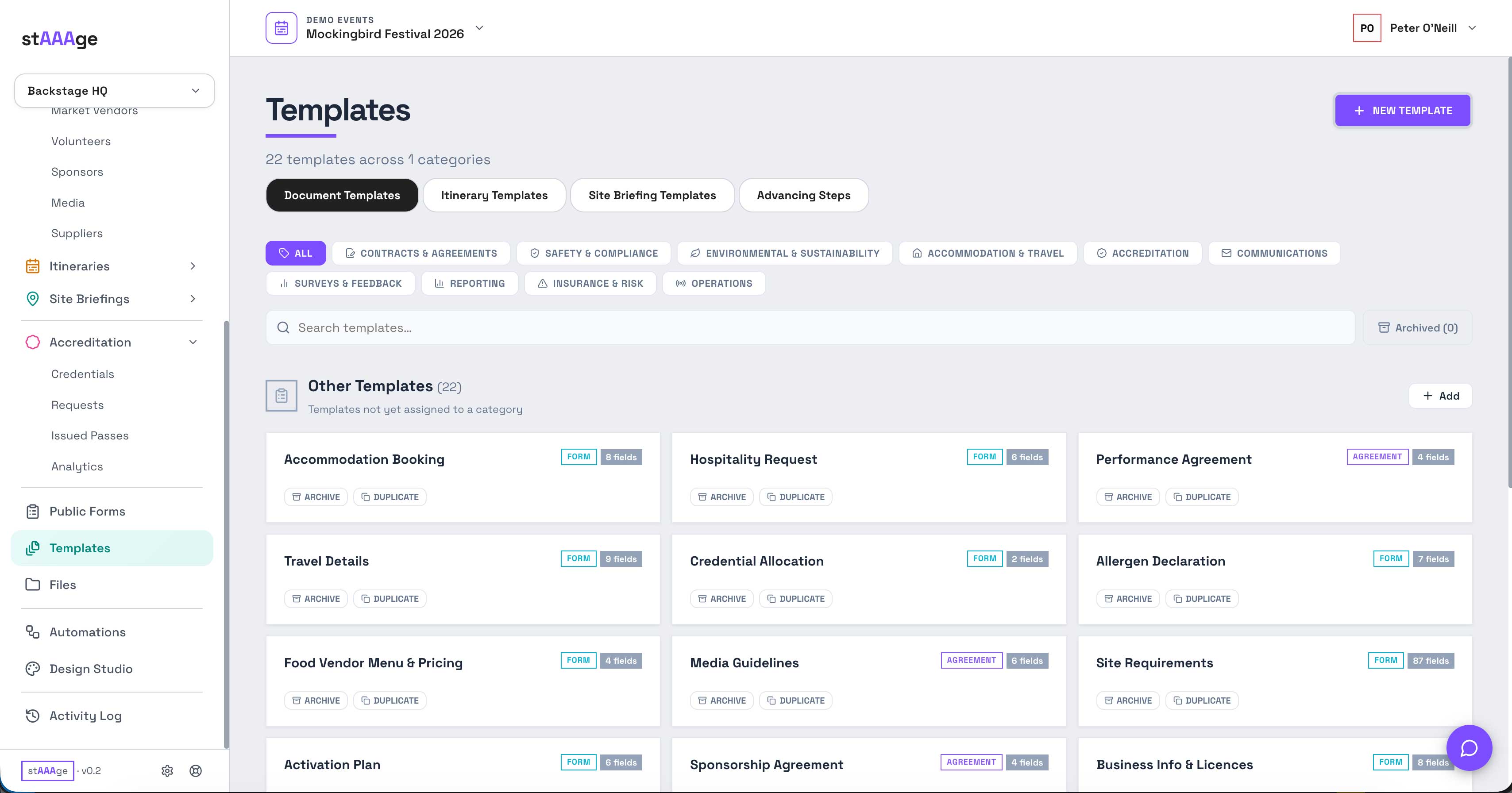Archive the Accommodation Booking template
The width and height of the screenshot is (1512, 793).
[x=316, y=497]
